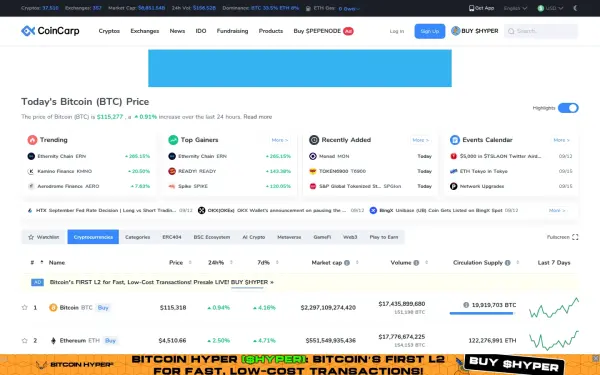
Task: Close the bottom Bitcoin Hyper banner
Action: click(x=596, y=358)
